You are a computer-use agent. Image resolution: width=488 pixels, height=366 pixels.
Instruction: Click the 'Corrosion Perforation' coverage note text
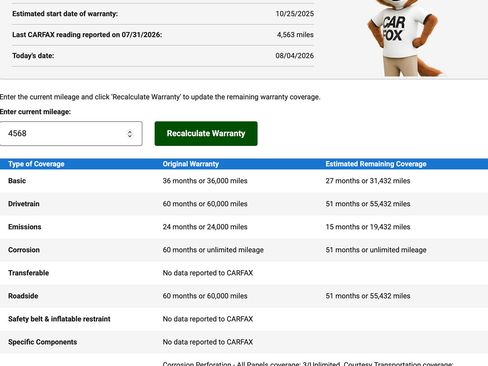click(x=308, y=363)
